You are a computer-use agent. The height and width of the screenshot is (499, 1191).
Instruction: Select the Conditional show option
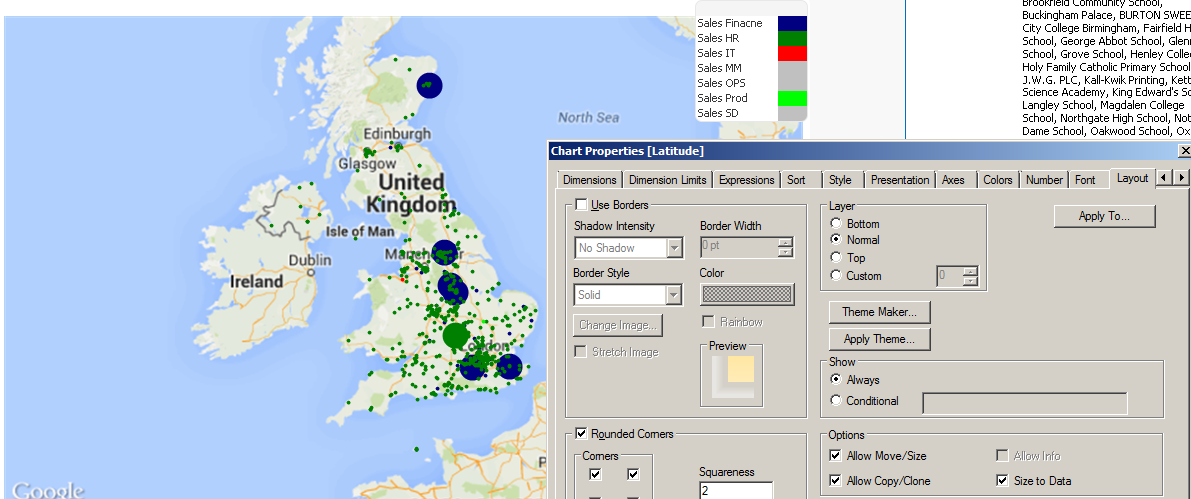(836, 401)
